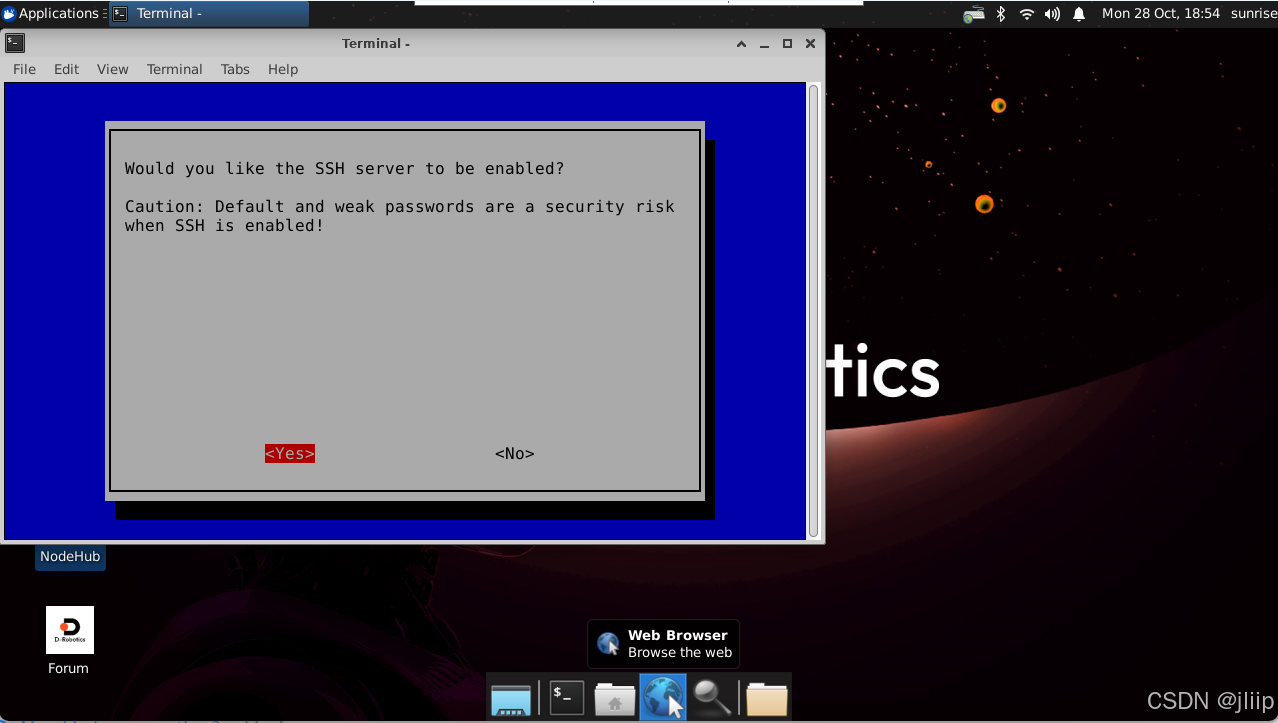
Task: Open the Tabs menu
Action: (x=236, y=69)
